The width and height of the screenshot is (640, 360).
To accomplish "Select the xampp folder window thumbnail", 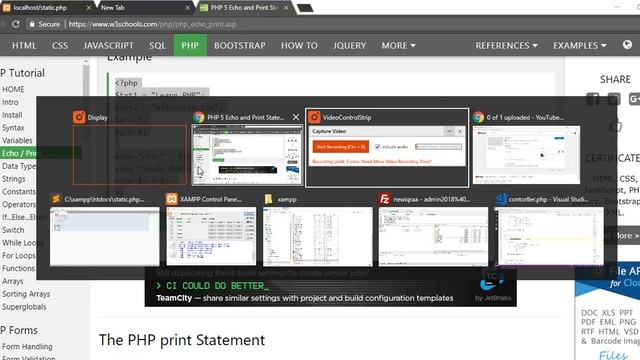I will click(x=318, y=236).
